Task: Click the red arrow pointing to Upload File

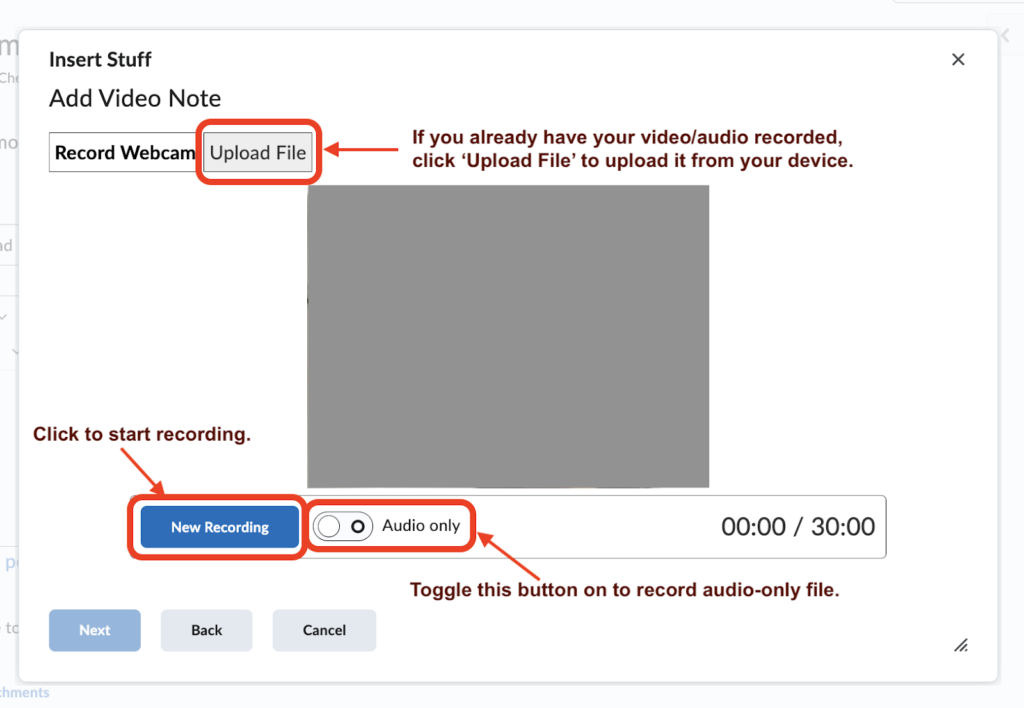Action: 361,150
